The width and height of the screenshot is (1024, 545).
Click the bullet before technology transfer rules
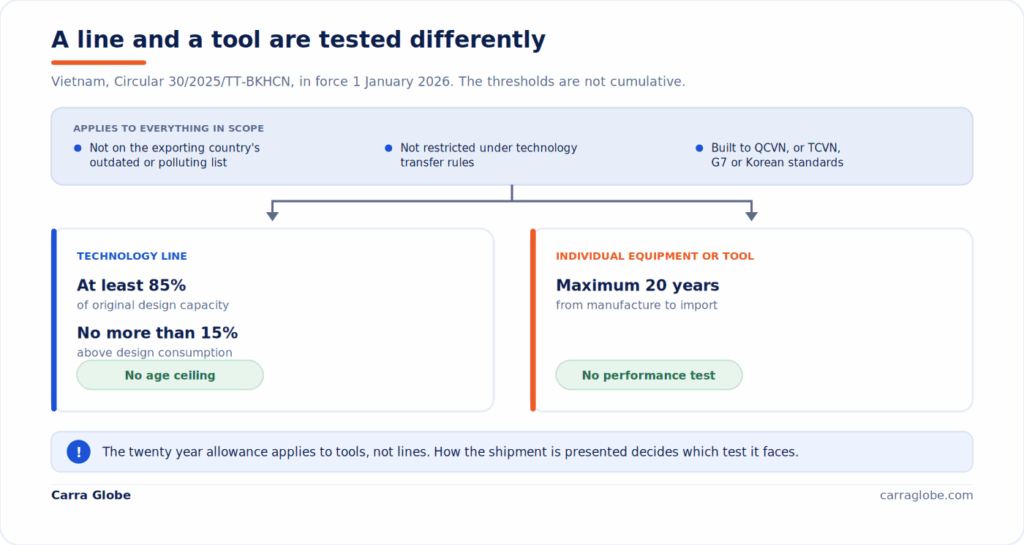coord(389,148)
